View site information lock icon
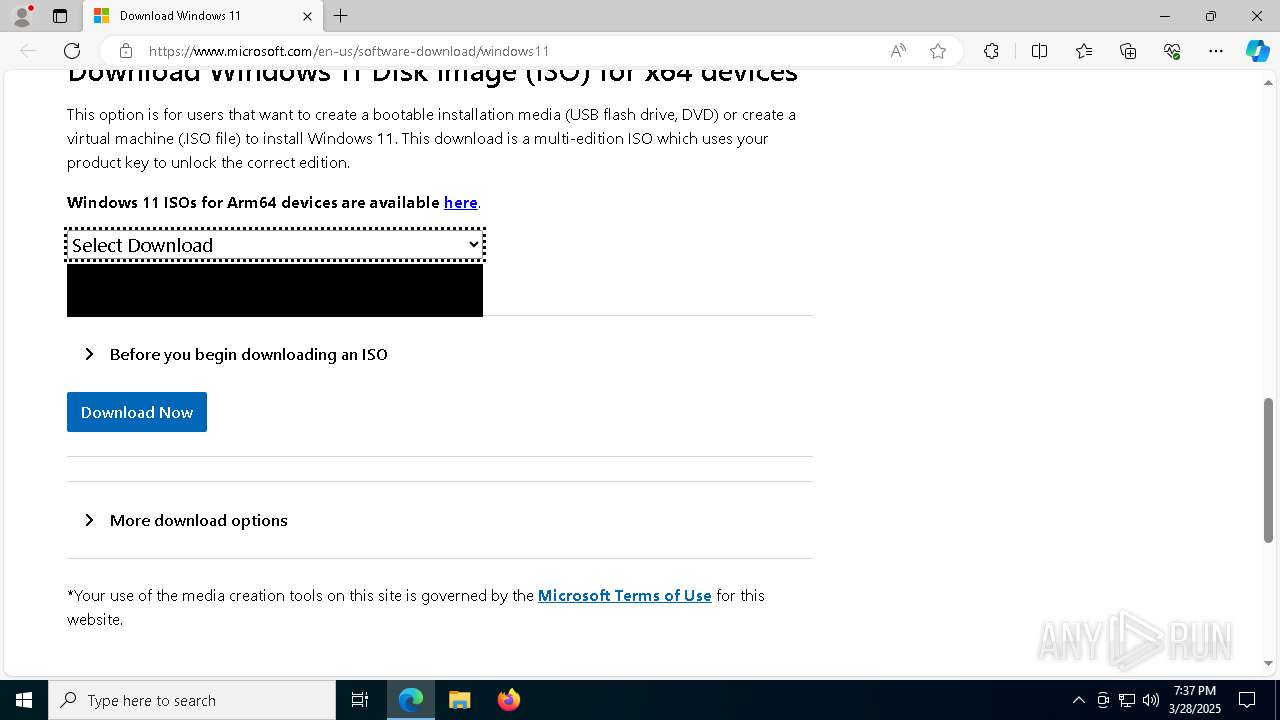Image resolution: width=1280 pixels, height=720 pixels. point(125,51)
